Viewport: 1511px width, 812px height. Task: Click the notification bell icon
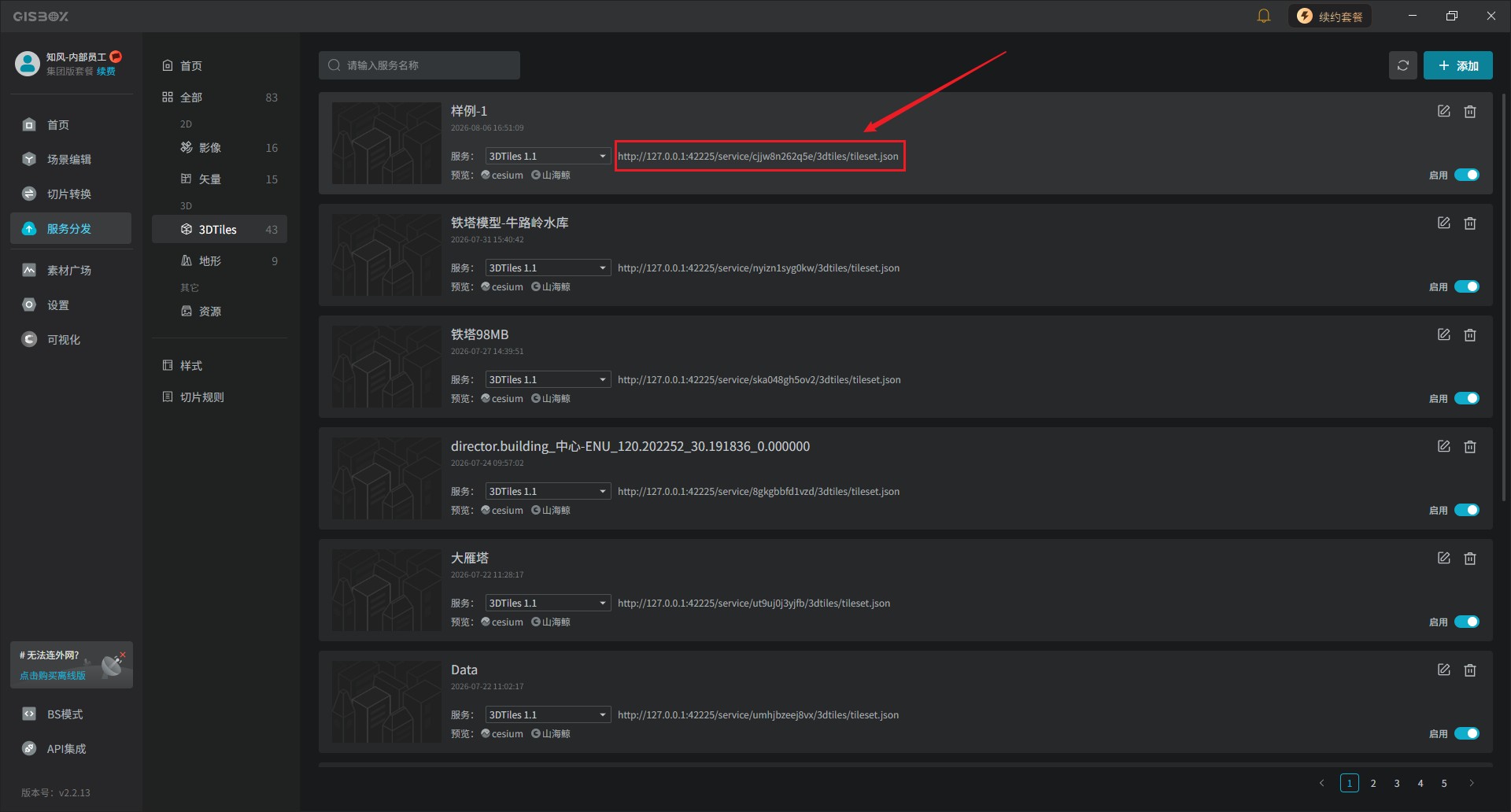(1264, 16)
